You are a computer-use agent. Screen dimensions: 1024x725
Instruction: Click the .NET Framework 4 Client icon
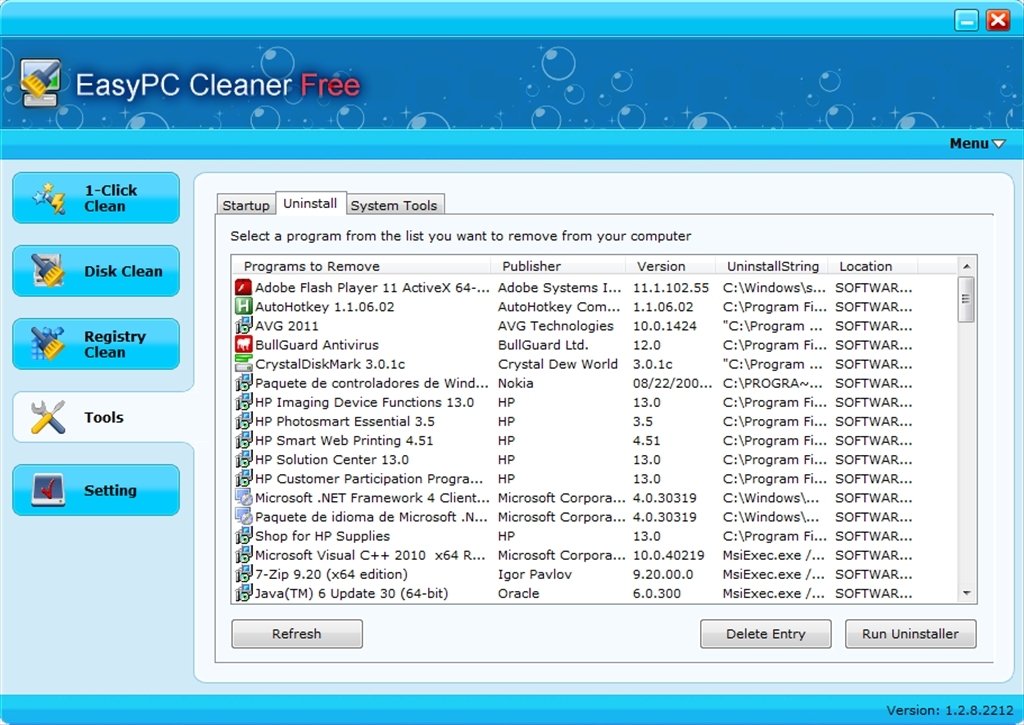coord(244,497)
